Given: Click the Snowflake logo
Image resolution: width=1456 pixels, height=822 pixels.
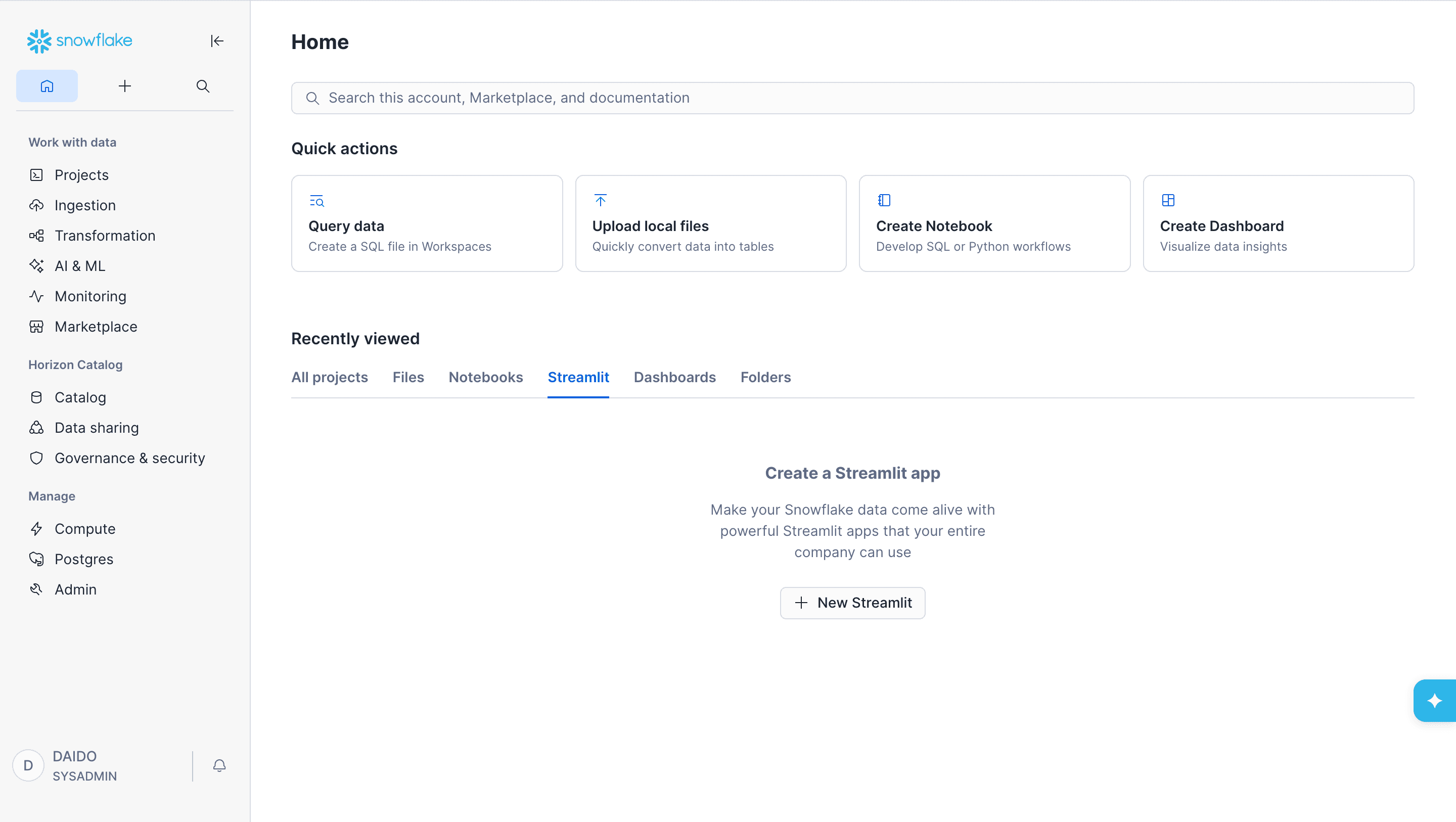Looking at the screenshot, I should 79,41.
